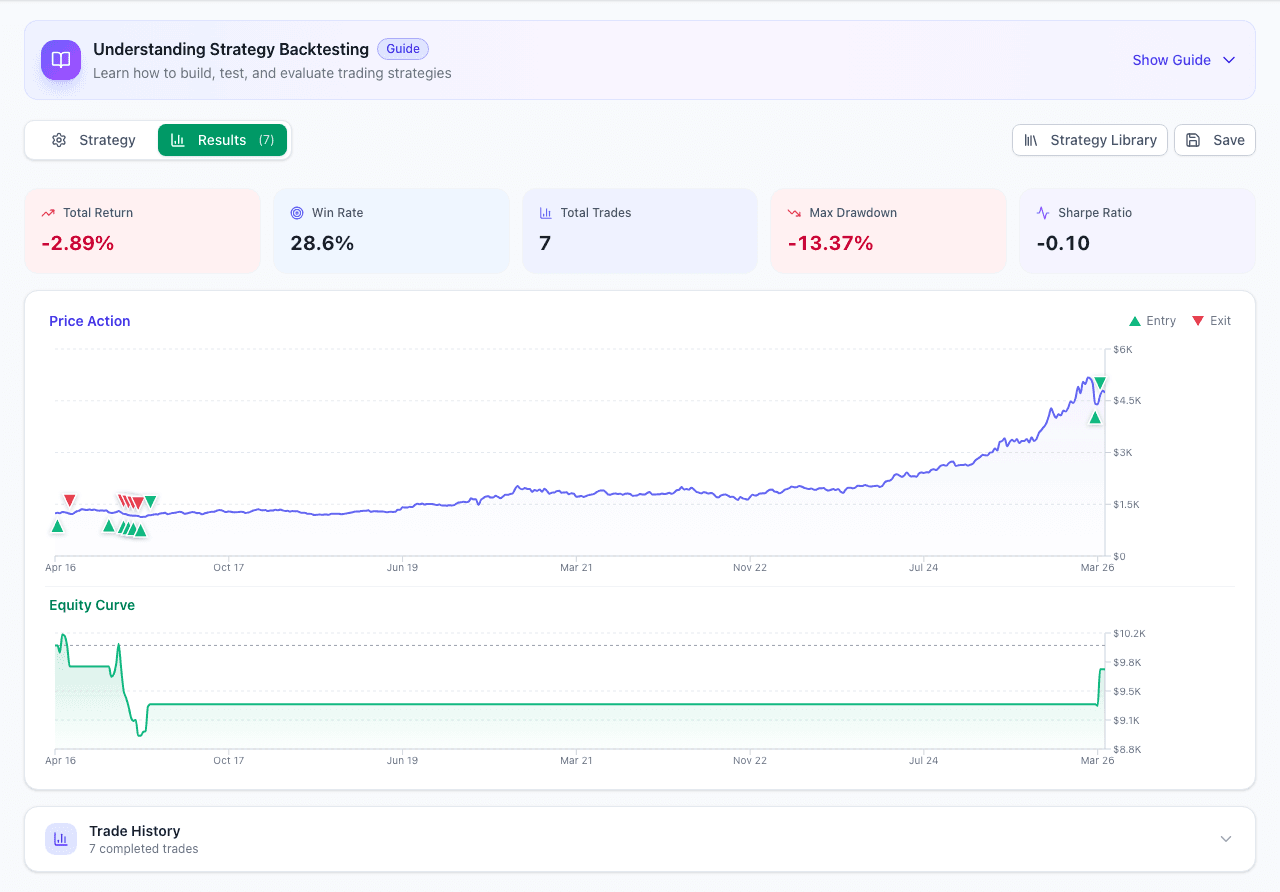Click the downward trend icon beside Max Drawdown
Viewport: 1280px width, 892px height.
tap(793, 212)
